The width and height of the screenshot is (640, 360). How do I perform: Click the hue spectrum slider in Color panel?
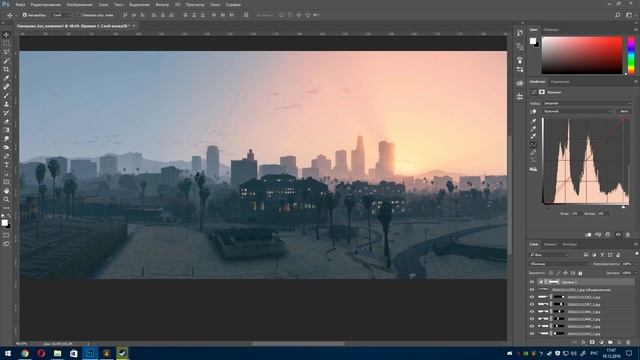point(631,55)
